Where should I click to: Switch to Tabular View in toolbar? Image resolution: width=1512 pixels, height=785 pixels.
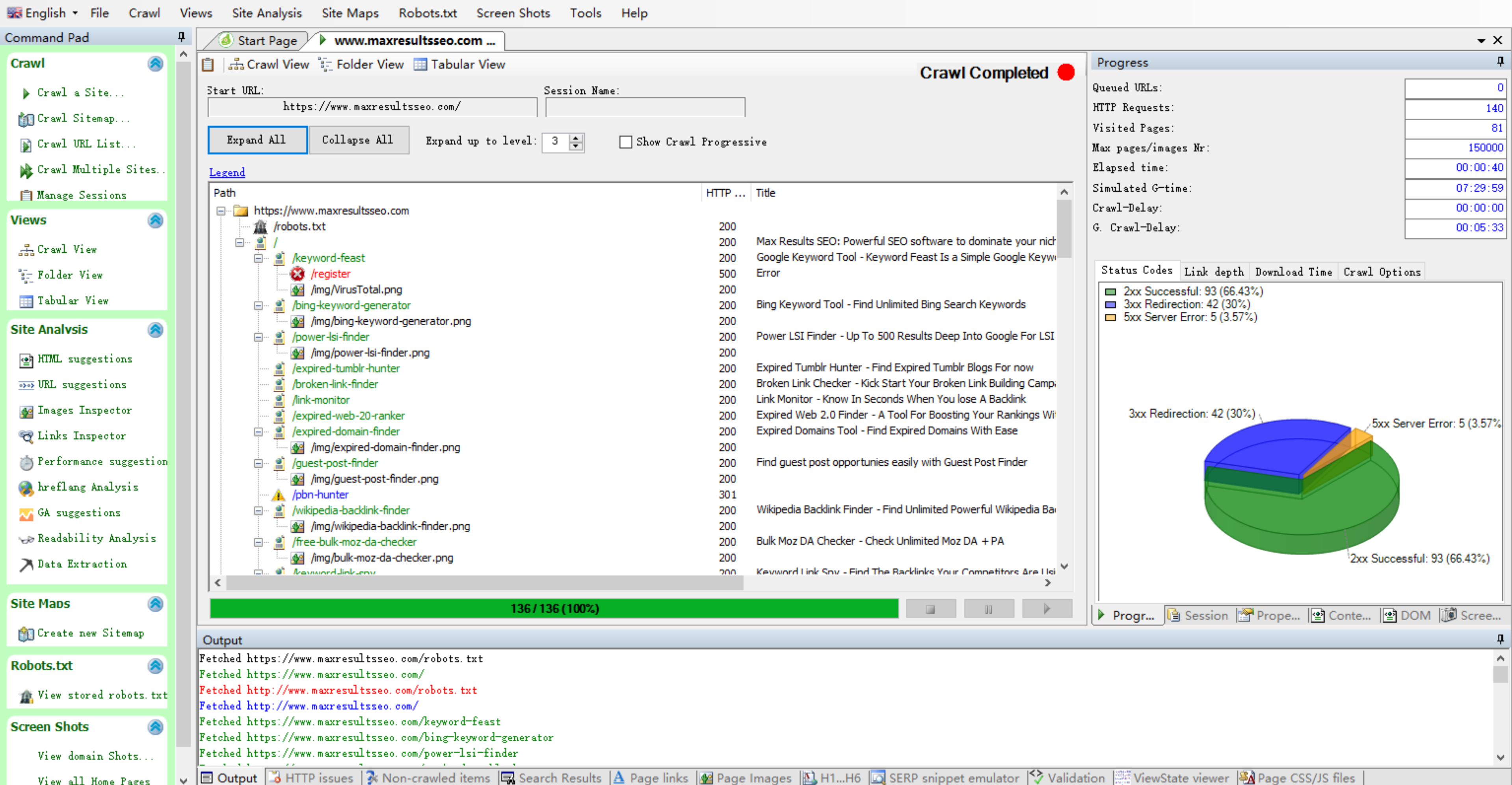(459, 65)
